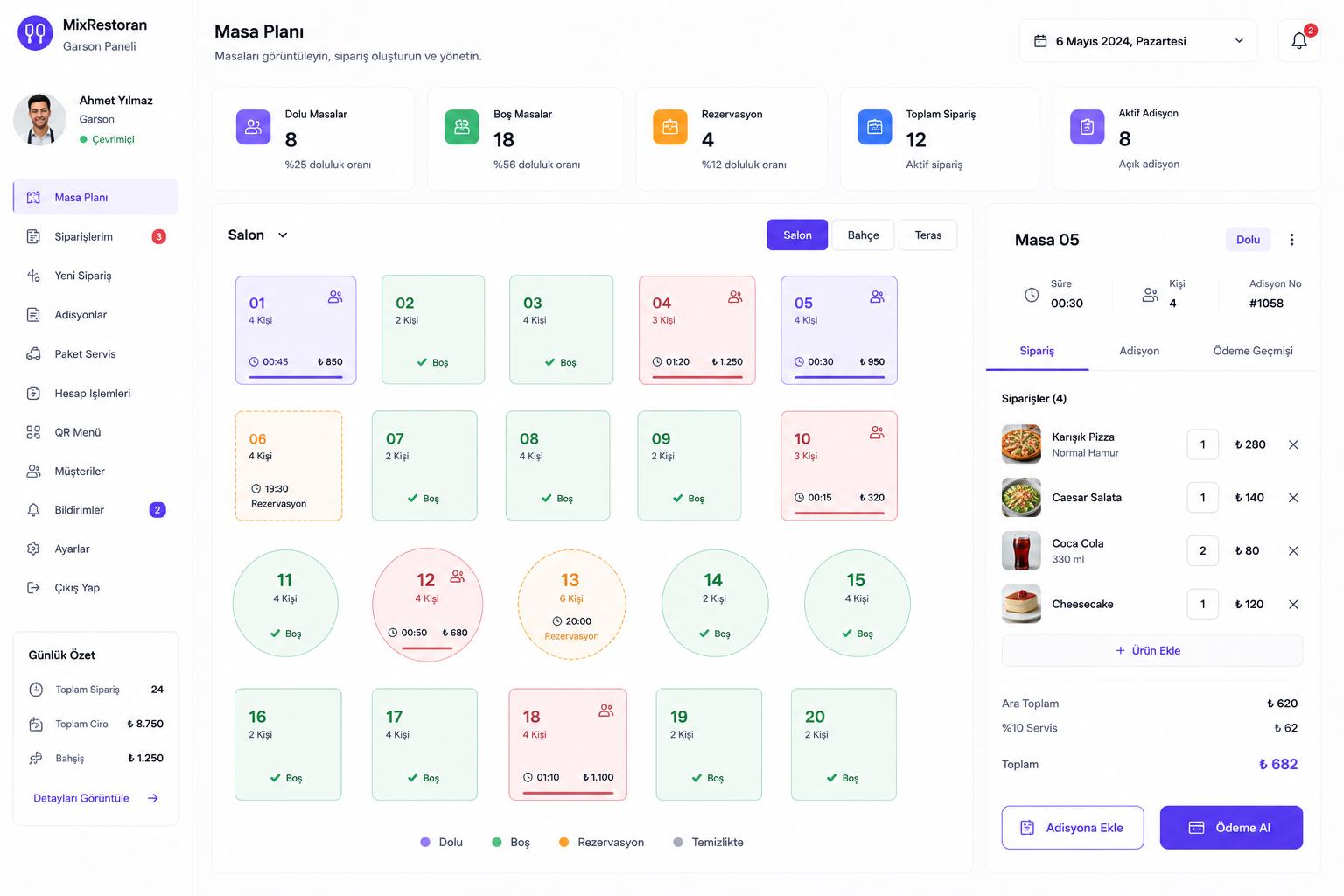Click the Toplam Sipariş card icon

(x=875, y=127)
